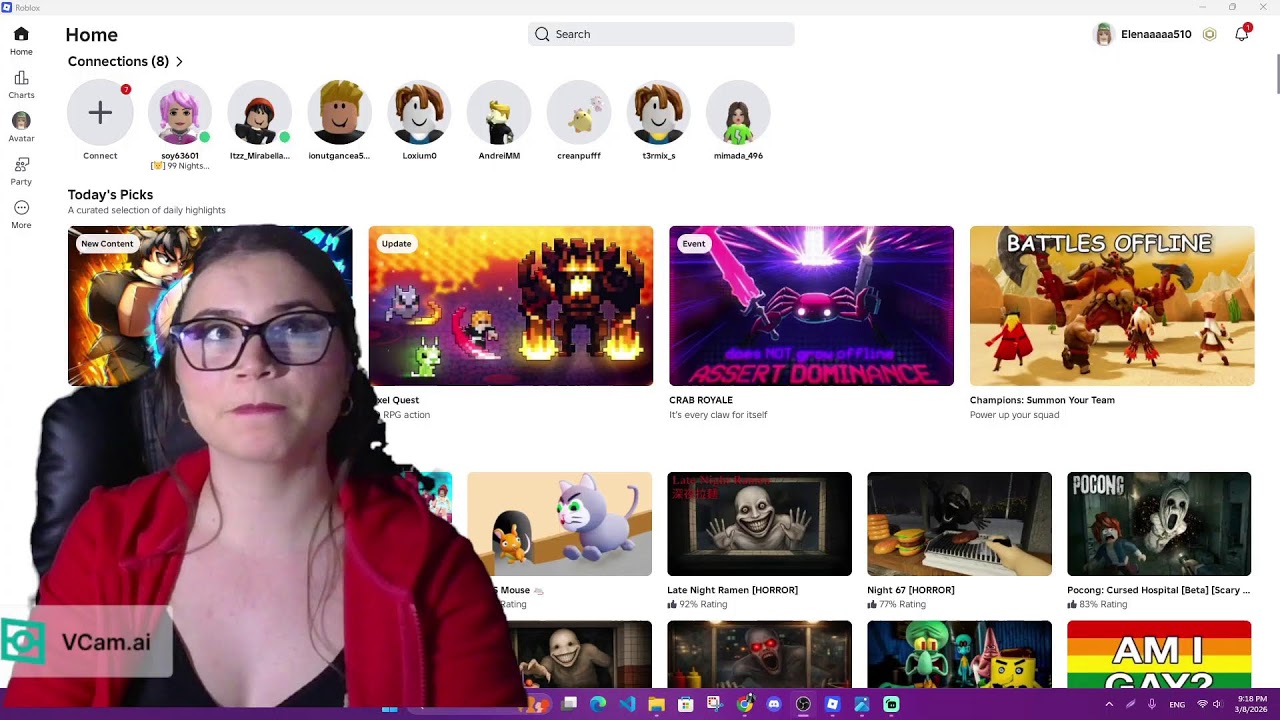Open the Battles Offline Champions thumbnail
The image size is (1280, 720).
1112,306
